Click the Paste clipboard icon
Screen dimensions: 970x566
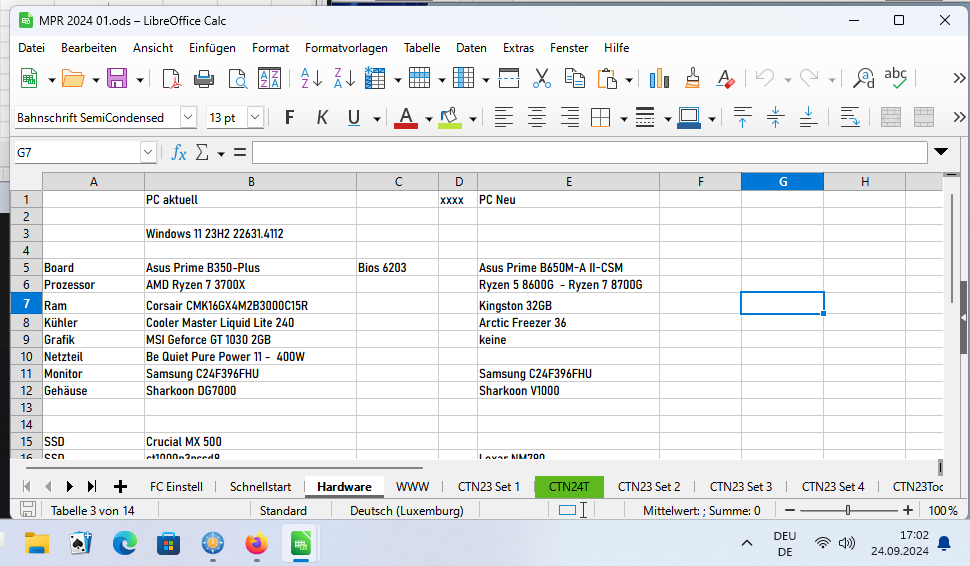point(607,79)
